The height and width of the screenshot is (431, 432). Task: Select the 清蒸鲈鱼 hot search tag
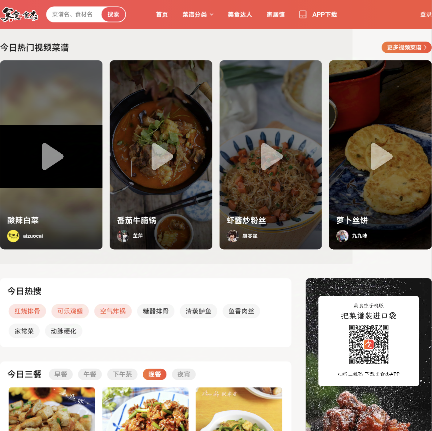[x=198, y=311]
